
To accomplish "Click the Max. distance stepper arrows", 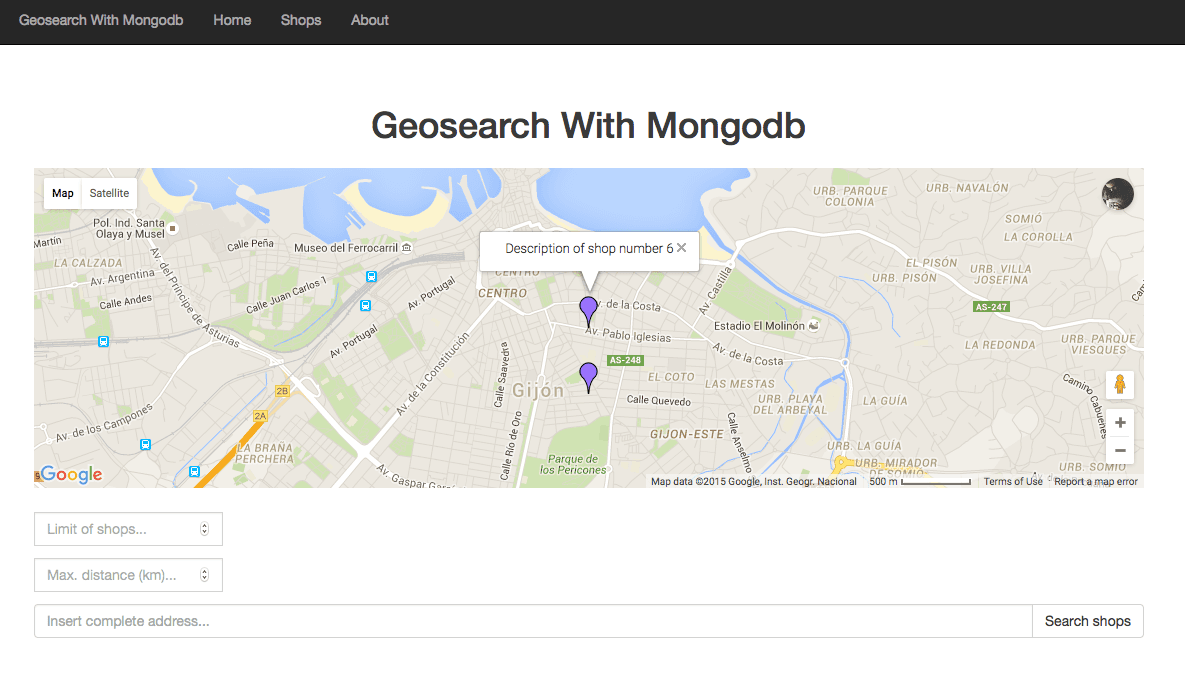I will [205, 575].
